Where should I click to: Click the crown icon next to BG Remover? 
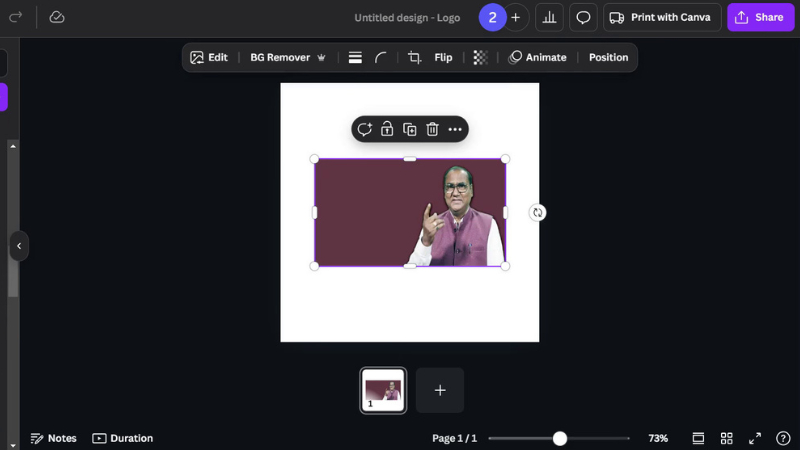click(x=321, y=58)
